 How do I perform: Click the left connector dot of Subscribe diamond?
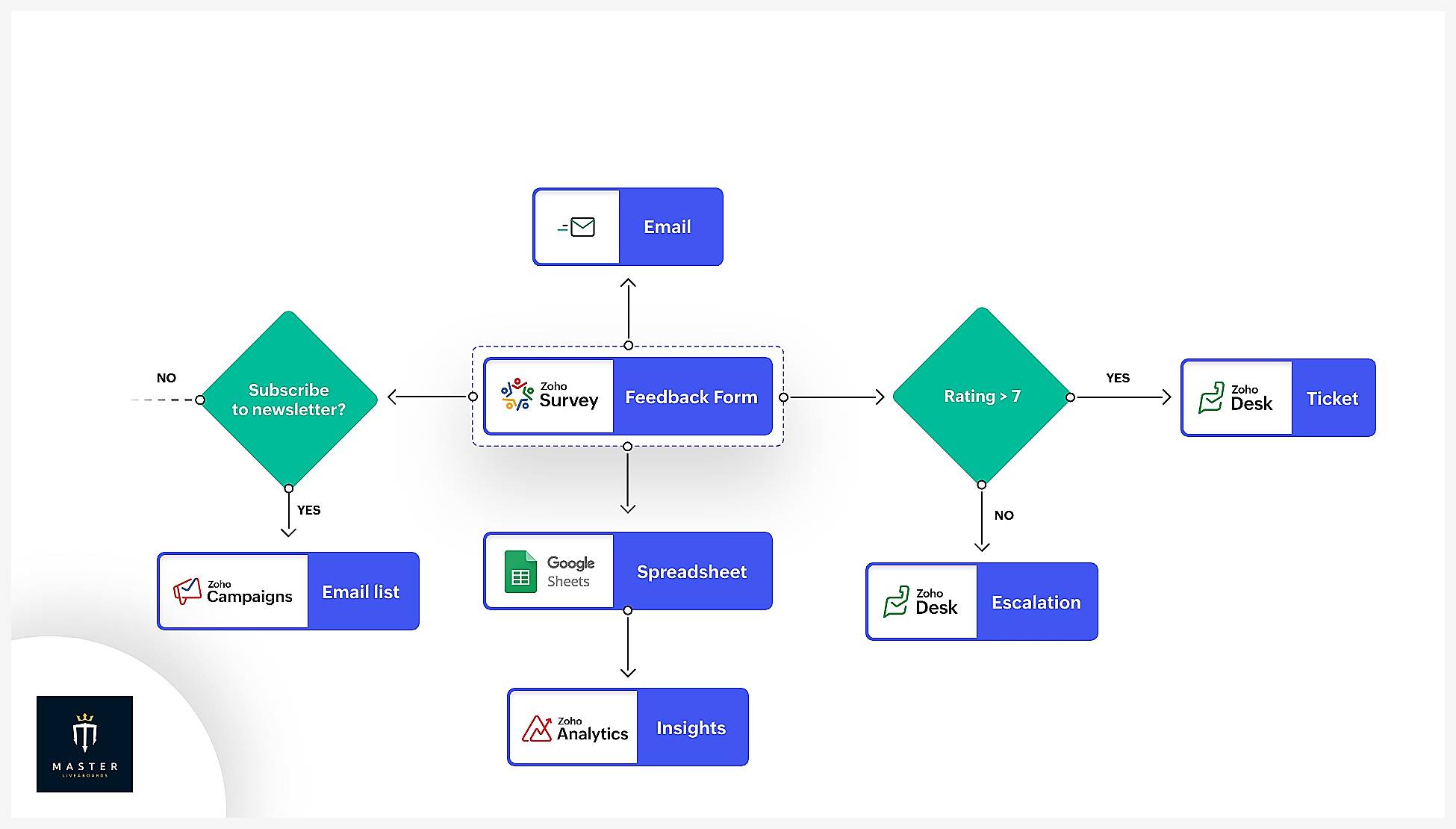(x=199, y=400)
